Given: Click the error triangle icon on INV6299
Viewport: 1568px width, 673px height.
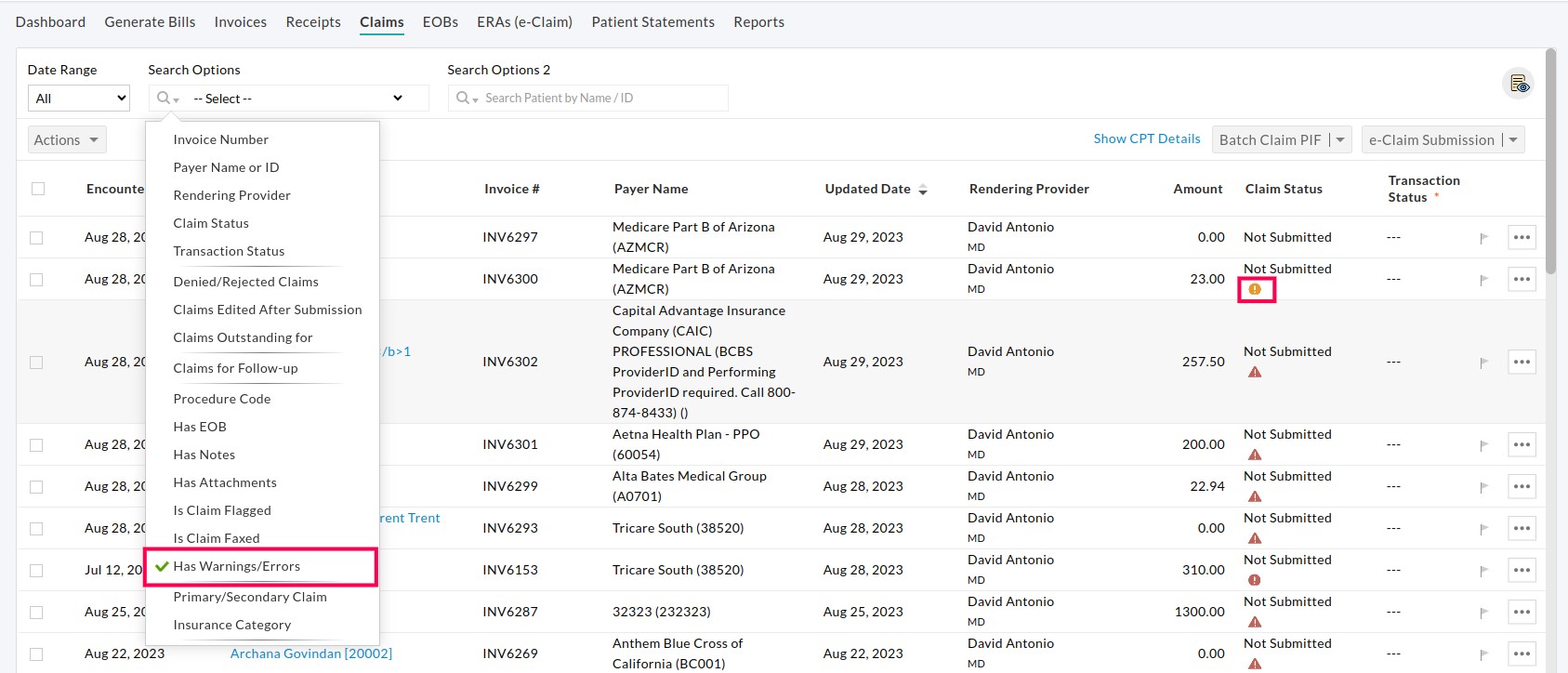Looking at the screenshot, I should tap(1255, 497).
